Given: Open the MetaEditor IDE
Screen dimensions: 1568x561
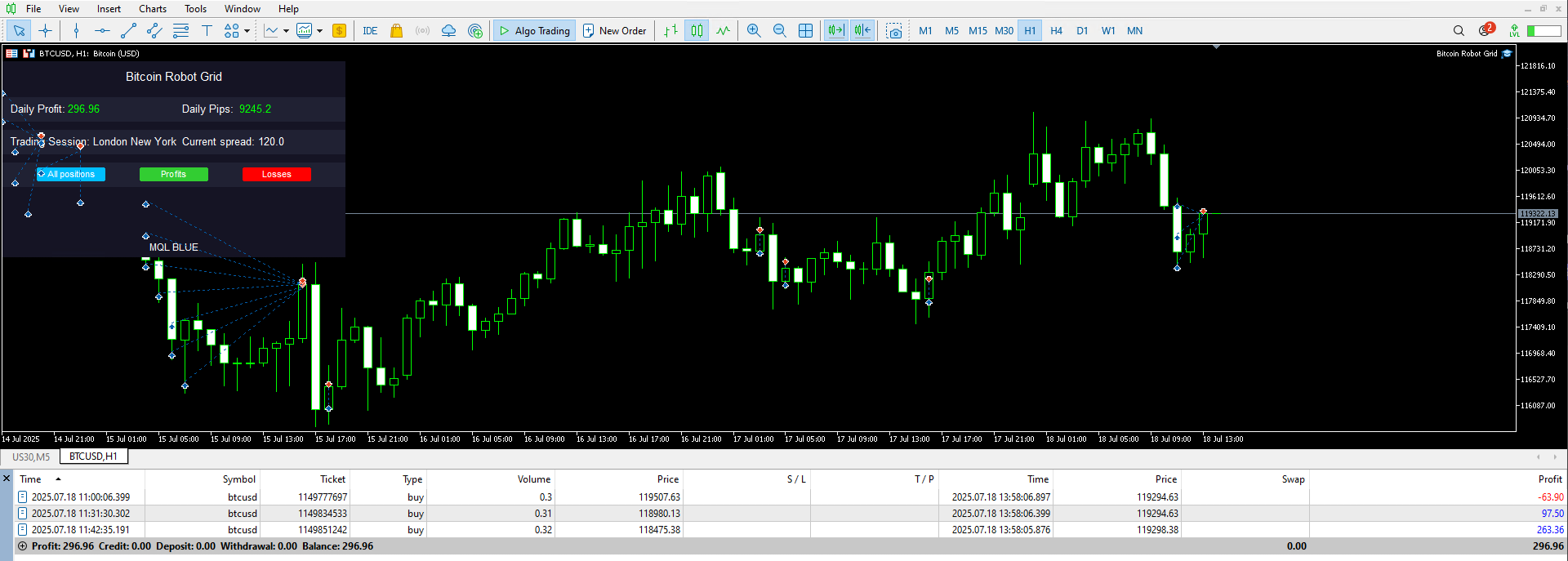Looking at the screenshot, I should pyautogui.click(x=370, y=31).
